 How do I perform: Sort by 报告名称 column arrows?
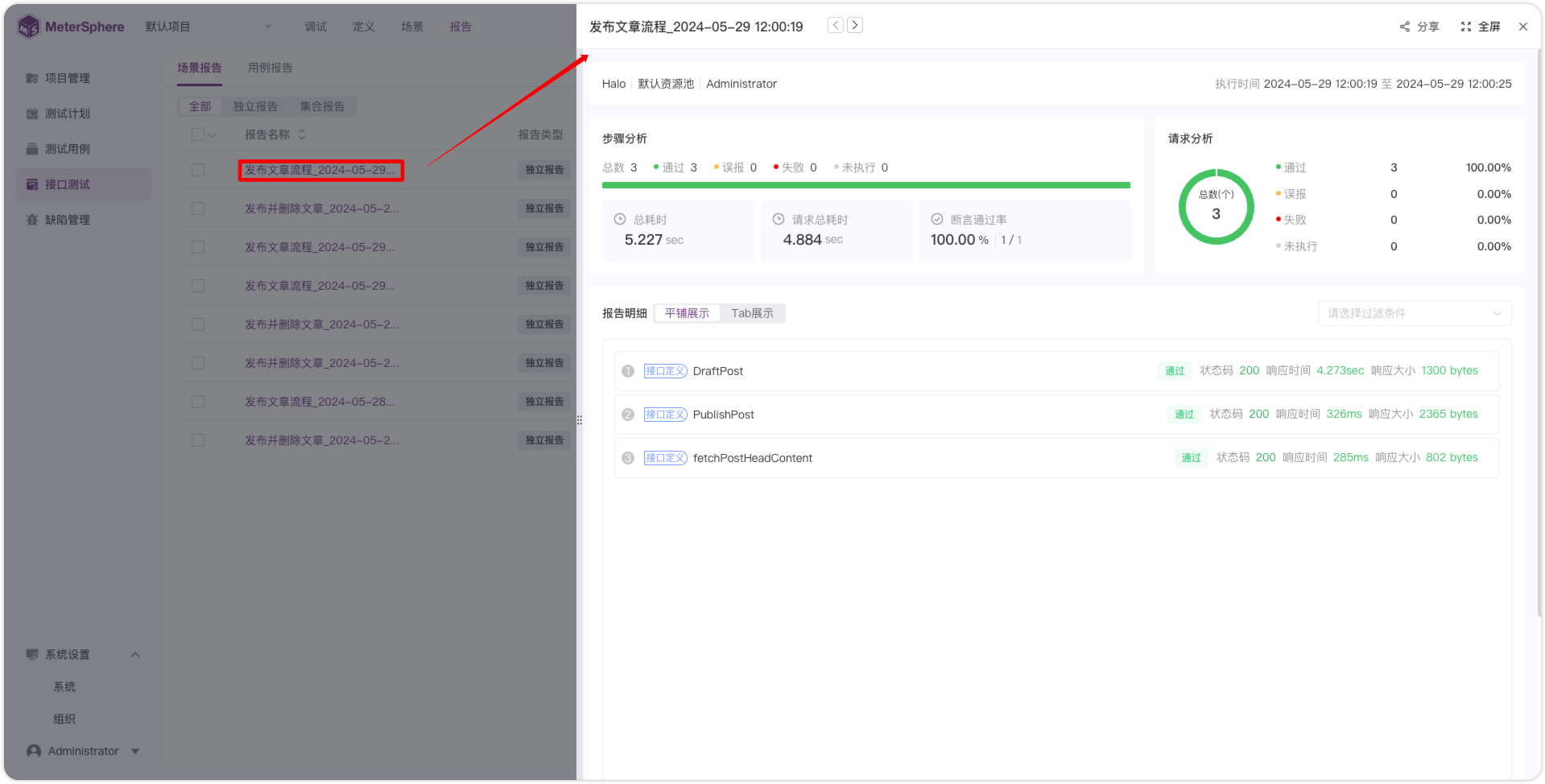[302, 134]
